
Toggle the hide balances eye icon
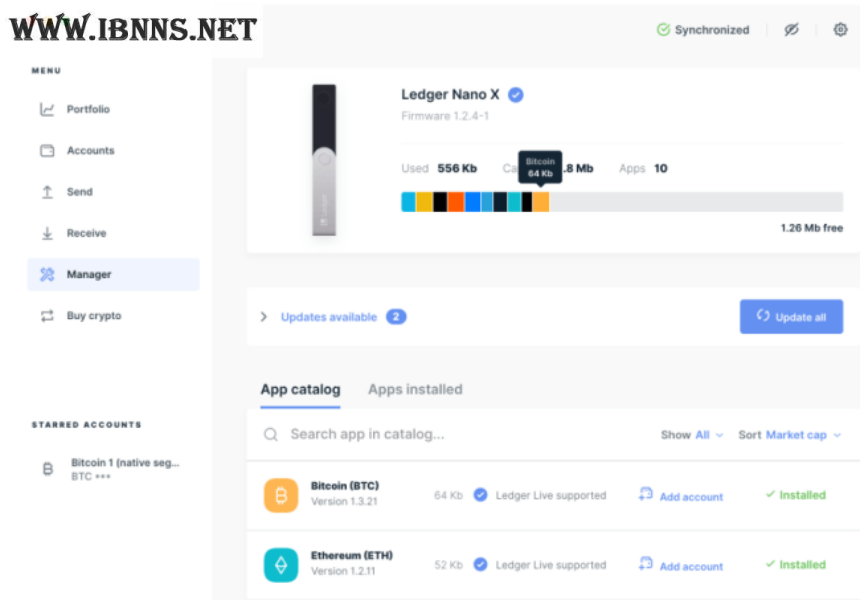pyautogui.click(x=791, y=30)
